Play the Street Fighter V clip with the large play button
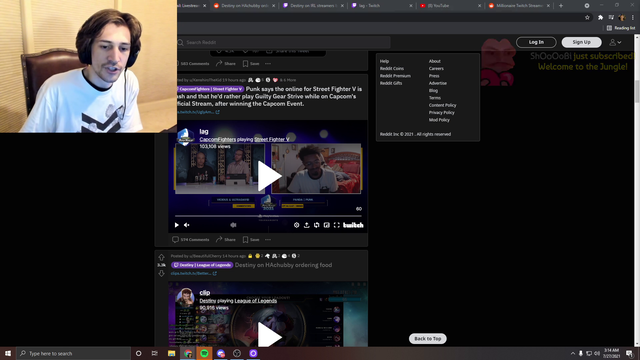Image resolution: width=640 pixels, height=360 pixels. click(269, 176)
